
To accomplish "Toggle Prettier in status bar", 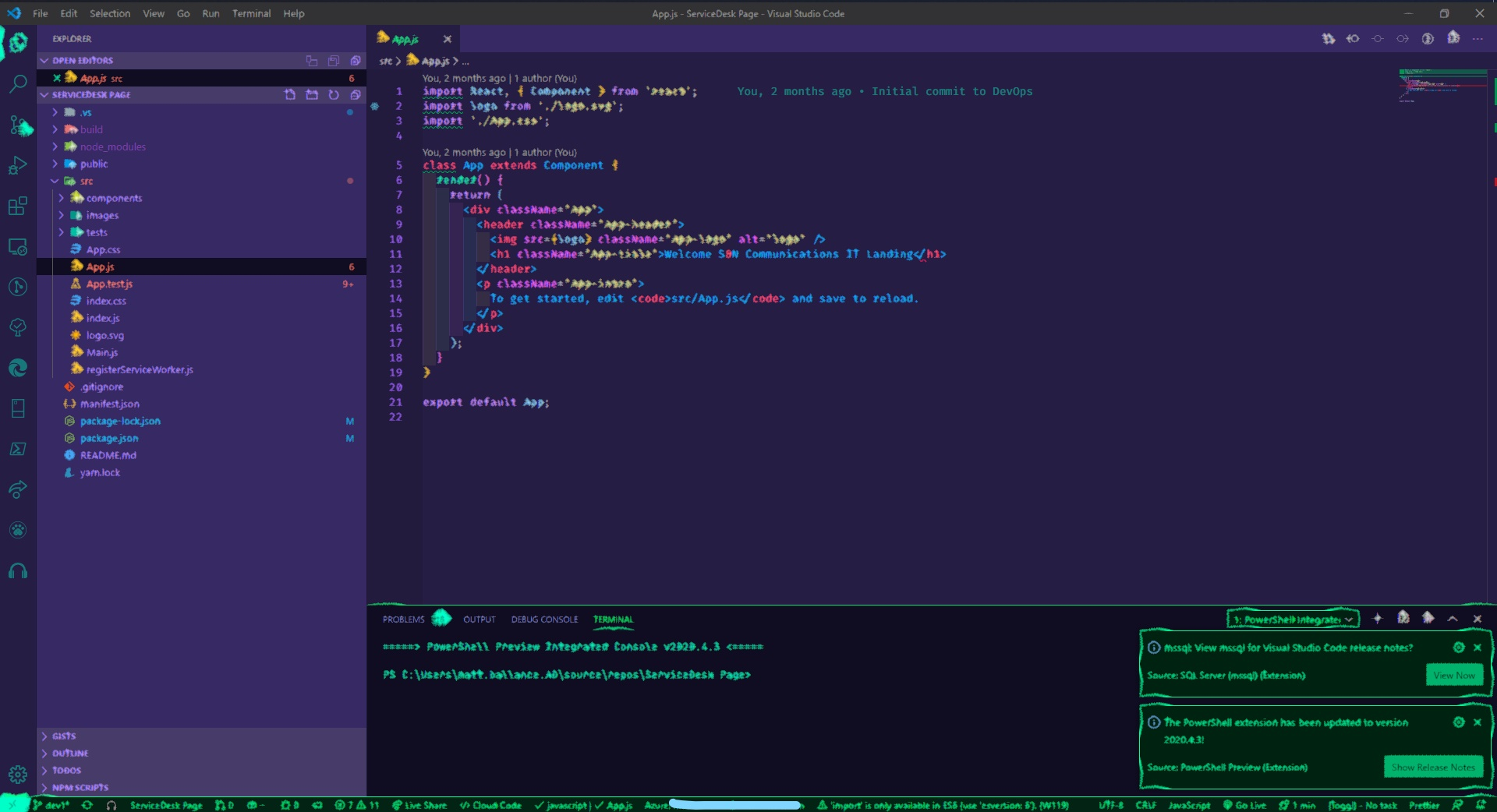I will tap(1424, 805).
